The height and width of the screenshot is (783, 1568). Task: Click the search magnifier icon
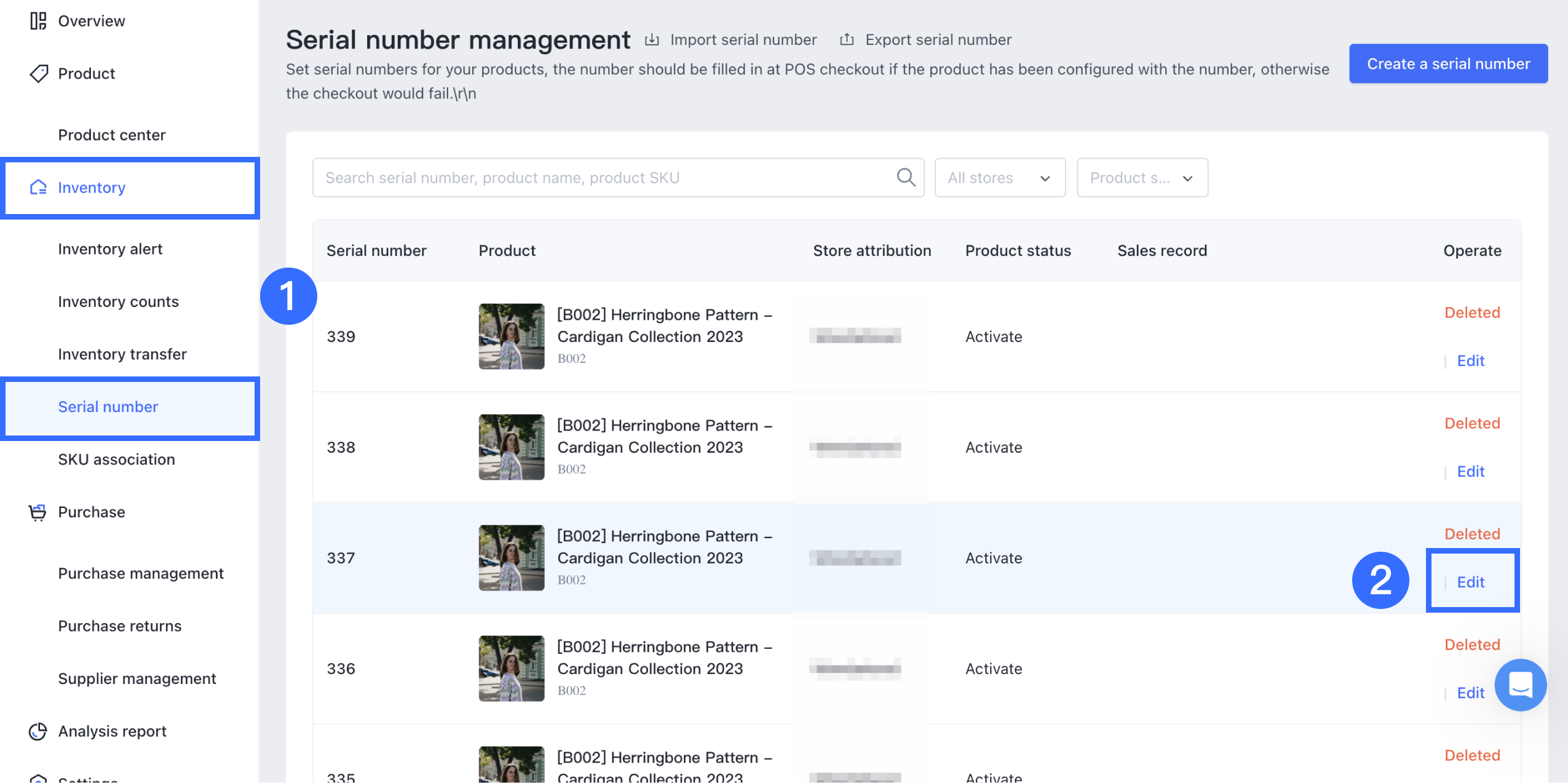pos(905,178)
